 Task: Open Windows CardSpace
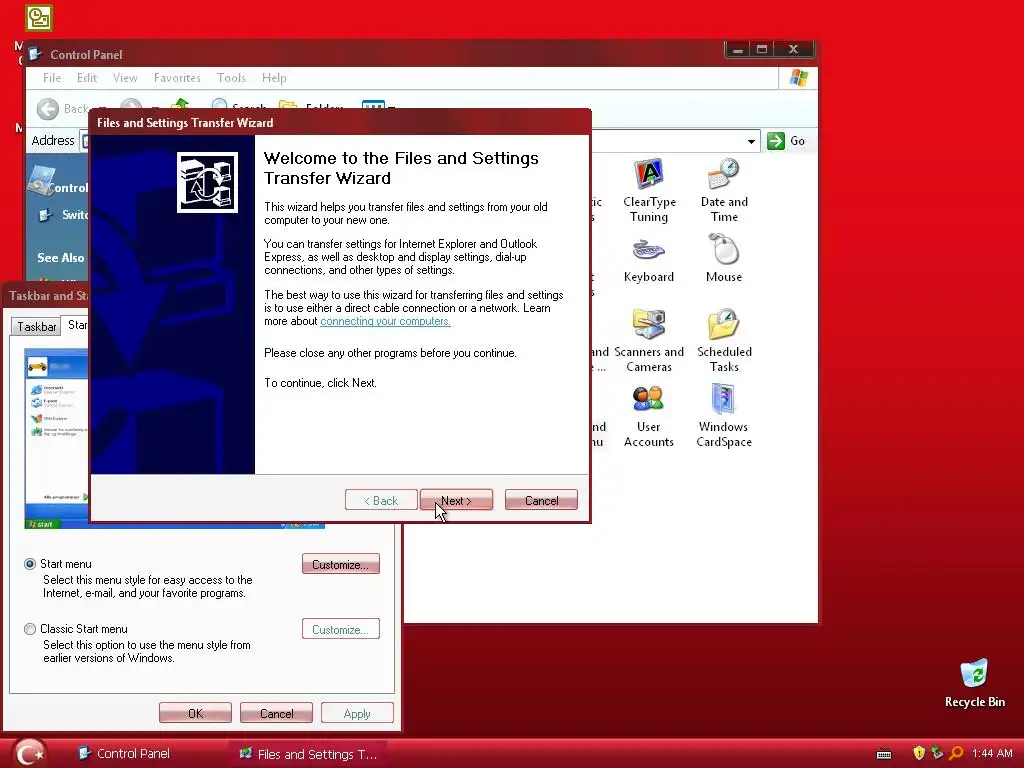(x=724, y=416)
